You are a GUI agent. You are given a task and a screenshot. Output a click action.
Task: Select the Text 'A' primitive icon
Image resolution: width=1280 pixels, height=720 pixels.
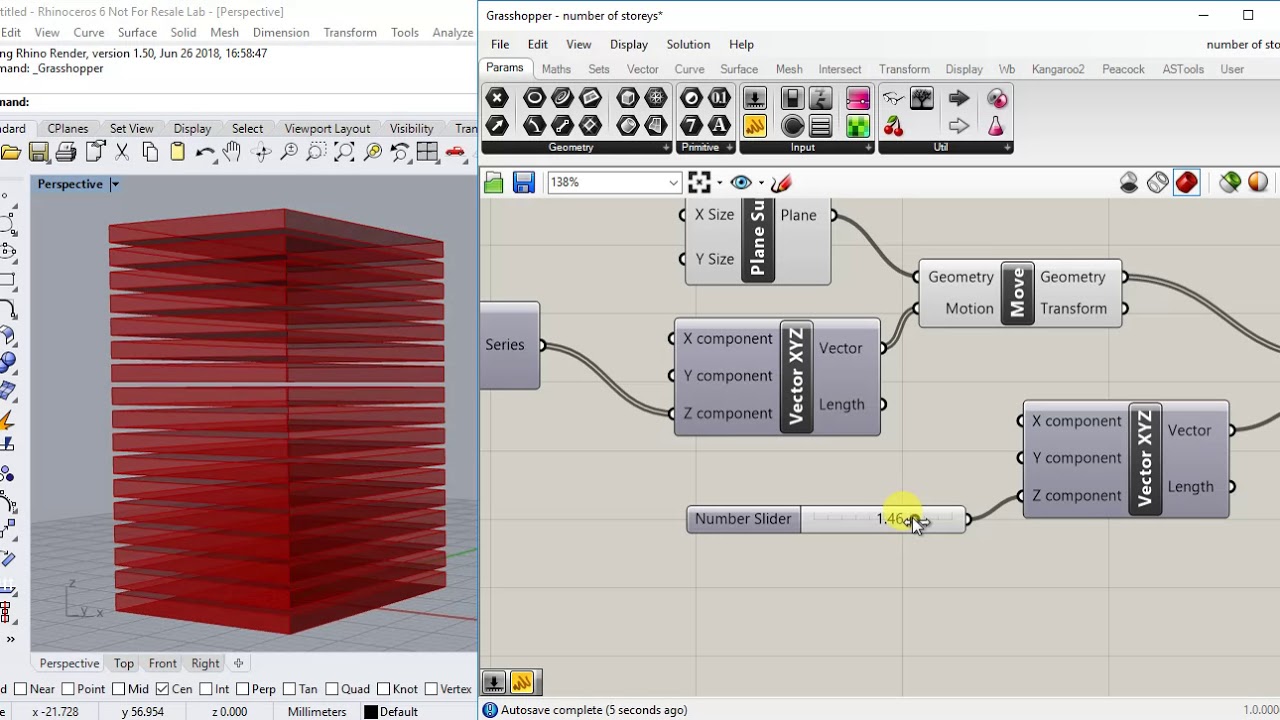719,125
